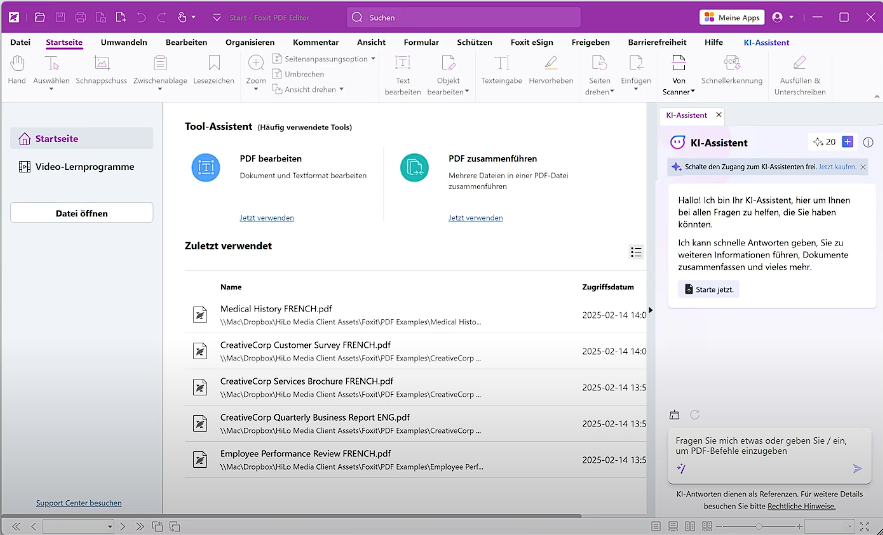Click the send arrow in KI chat
Viewport: 883px width, 535px height.
click(857, 469)
